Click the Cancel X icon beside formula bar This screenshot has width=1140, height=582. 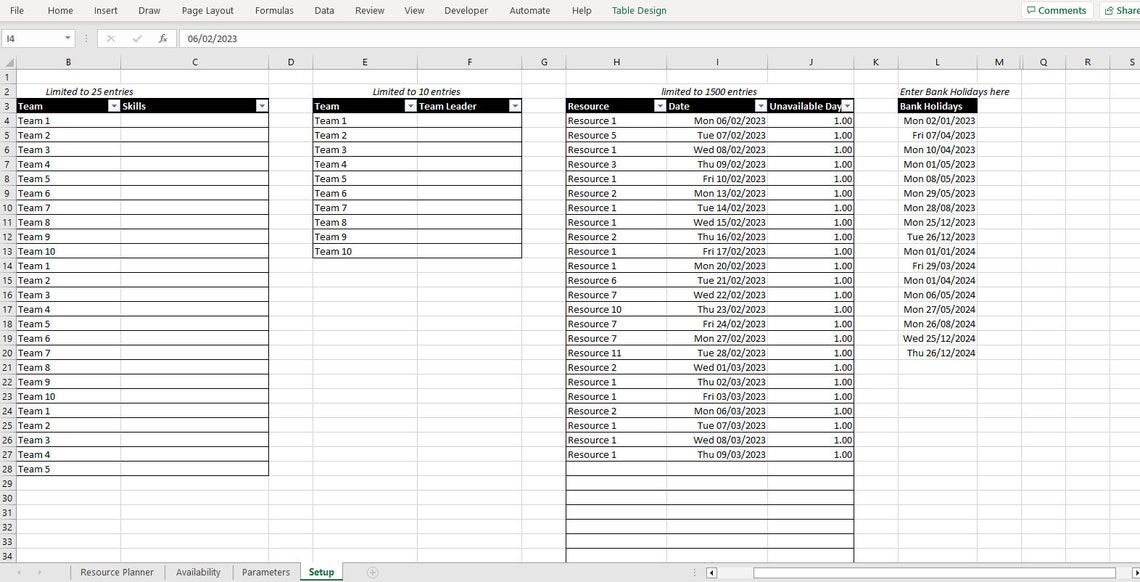110,38
